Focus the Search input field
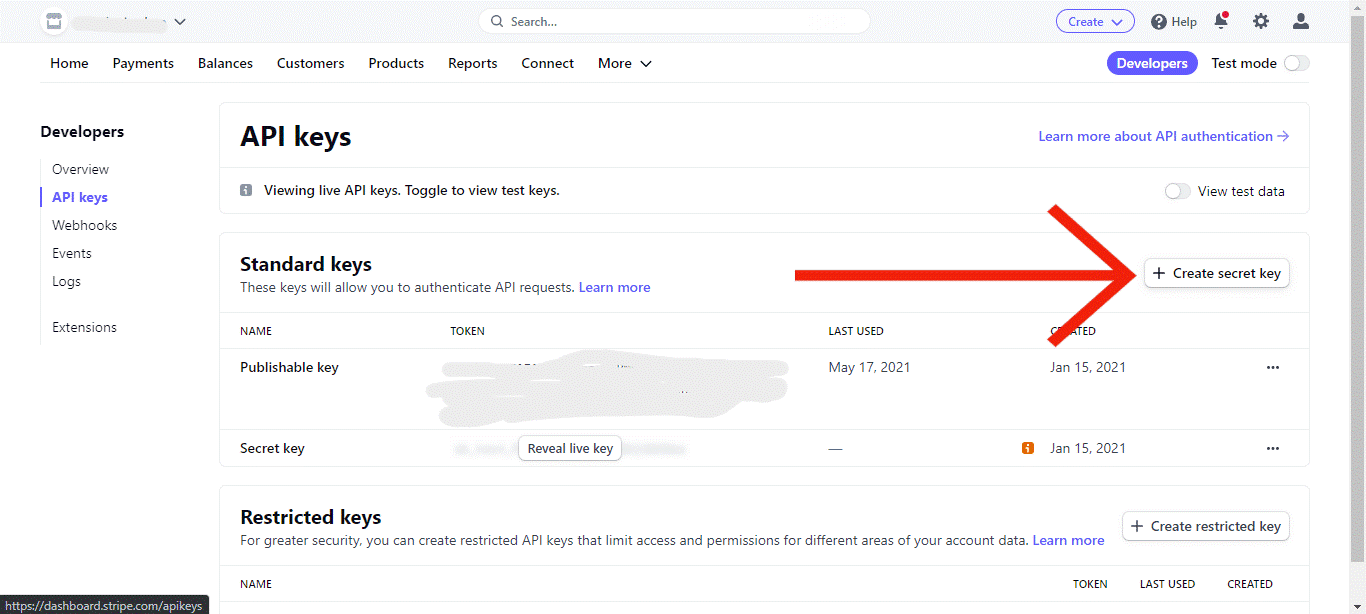 [674, 21]
